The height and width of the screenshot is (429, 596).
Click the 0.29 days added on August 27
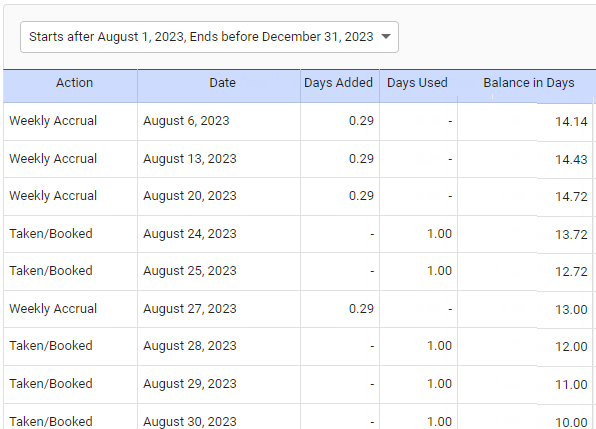[361, 309]
